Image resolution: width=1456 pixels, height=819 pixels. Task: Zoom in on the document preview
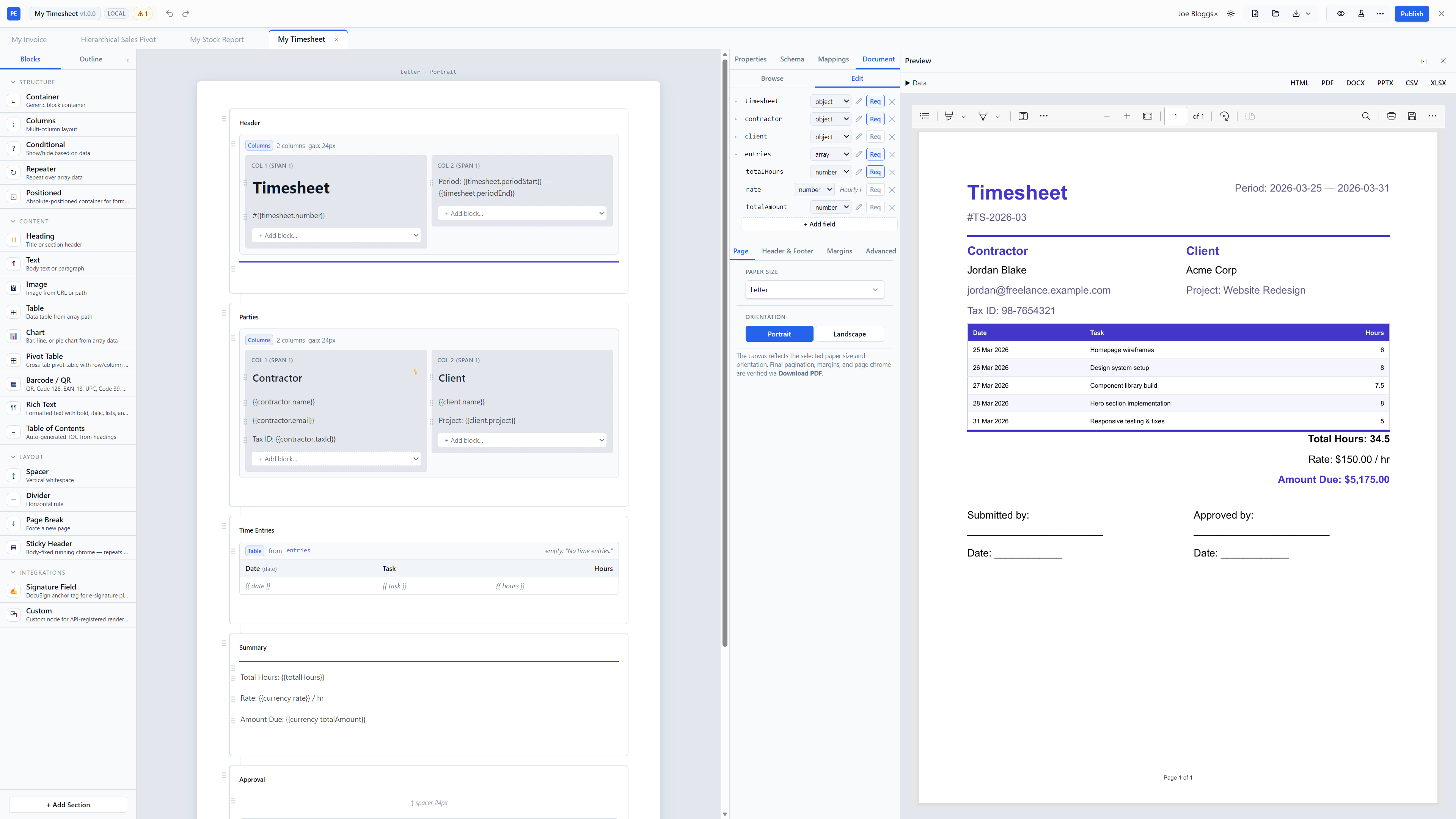1127,116
